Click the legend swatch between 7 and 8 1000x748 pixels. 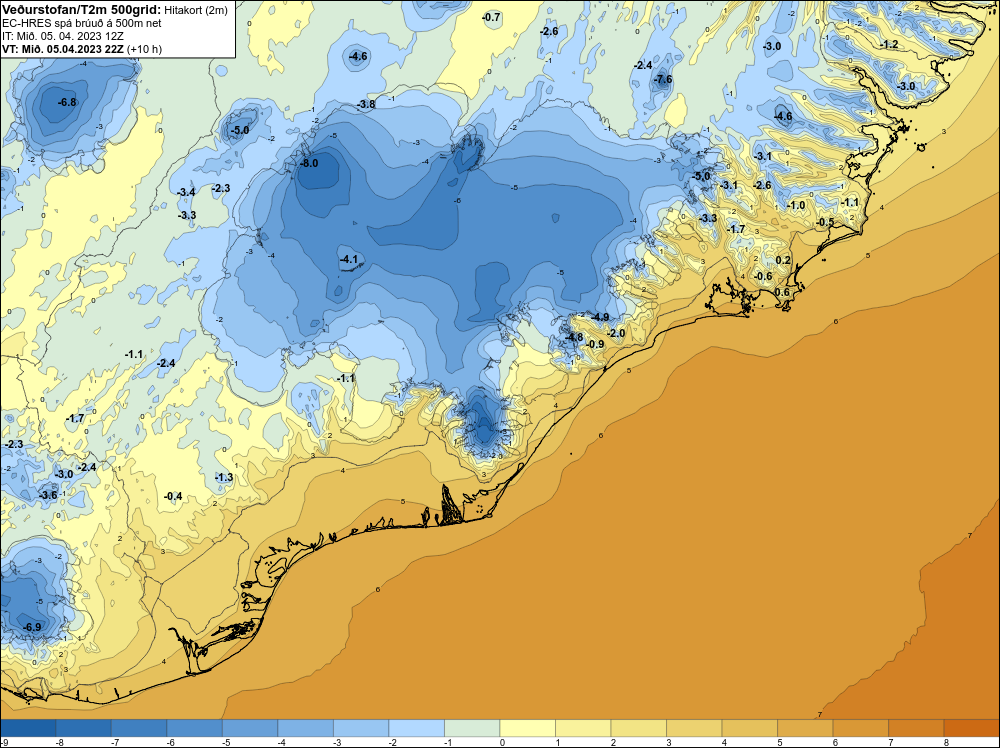[916, 728]
